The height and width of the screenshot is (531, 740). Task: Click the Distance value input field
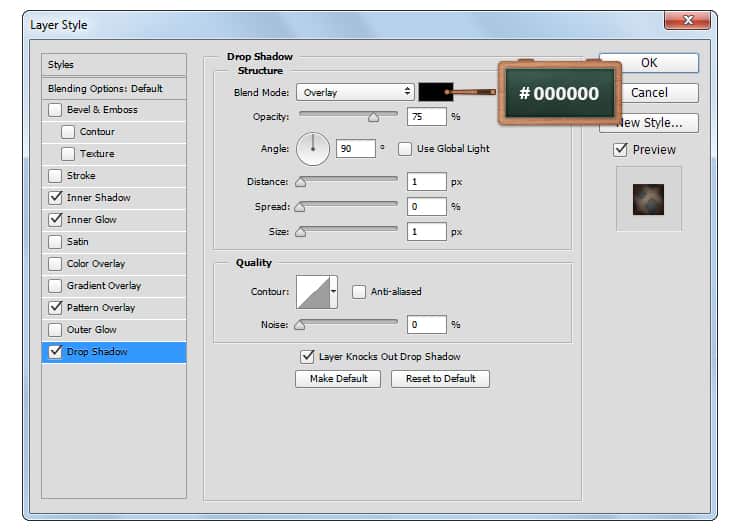point(426,182)
